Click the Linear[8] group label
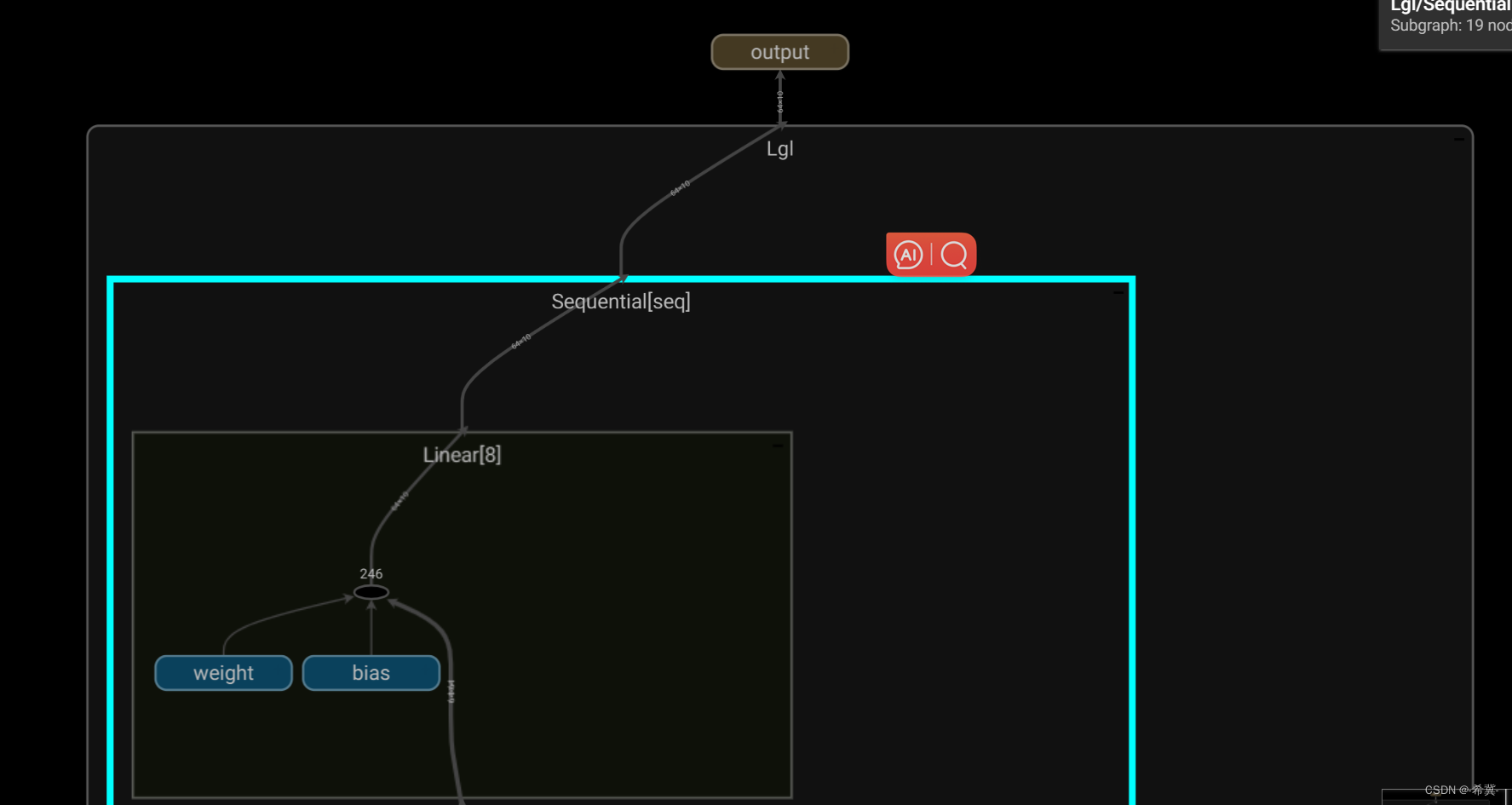This screenshot has width=1512, height=805. click(462, 455)
